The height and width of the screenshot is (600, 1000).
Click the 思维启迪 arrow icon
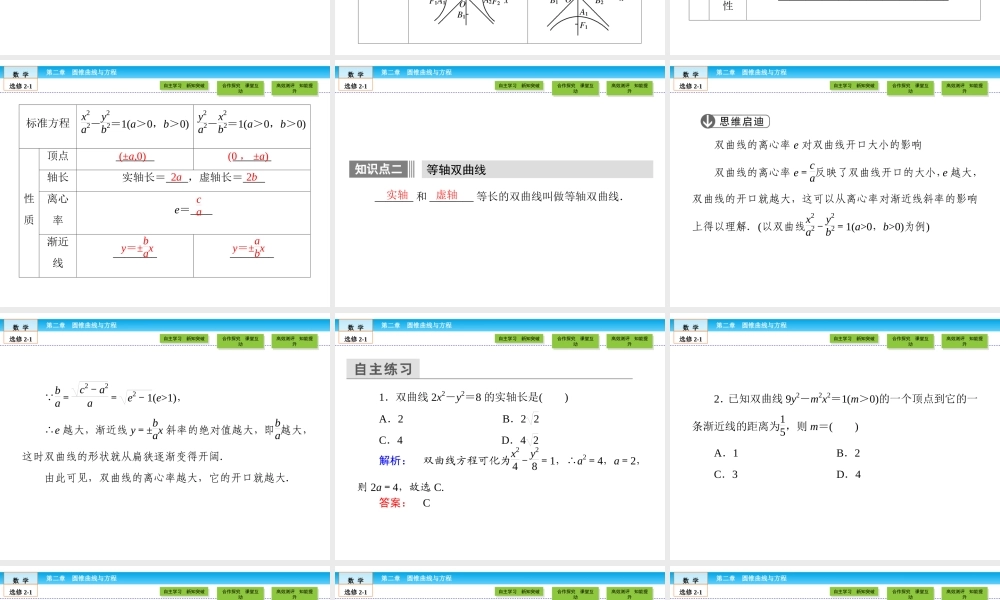[708, 121]
